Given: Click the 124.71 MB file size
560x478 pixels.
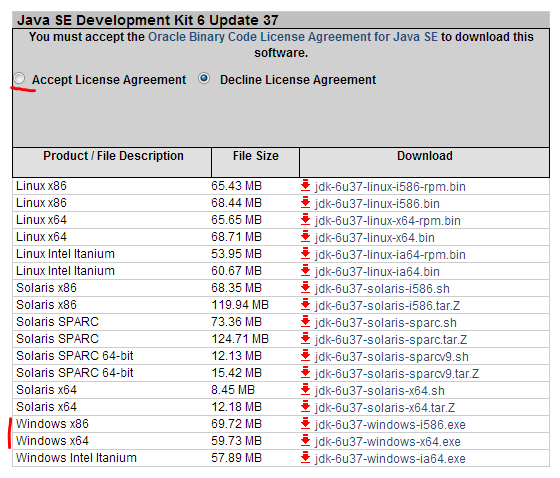Looking at the screenshot, I should (x=240, y=339).
